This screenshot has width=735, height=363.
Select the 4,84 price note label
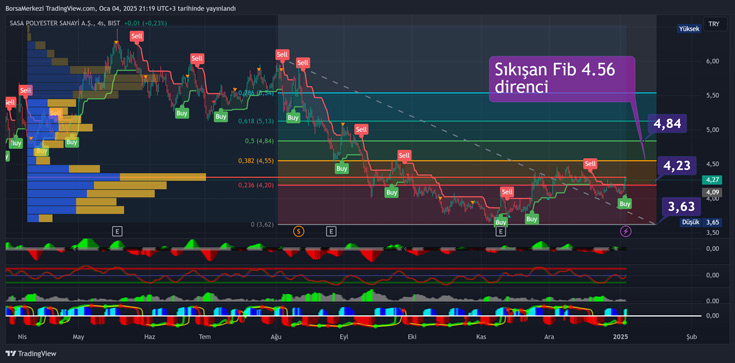click(x=668, y=124)
